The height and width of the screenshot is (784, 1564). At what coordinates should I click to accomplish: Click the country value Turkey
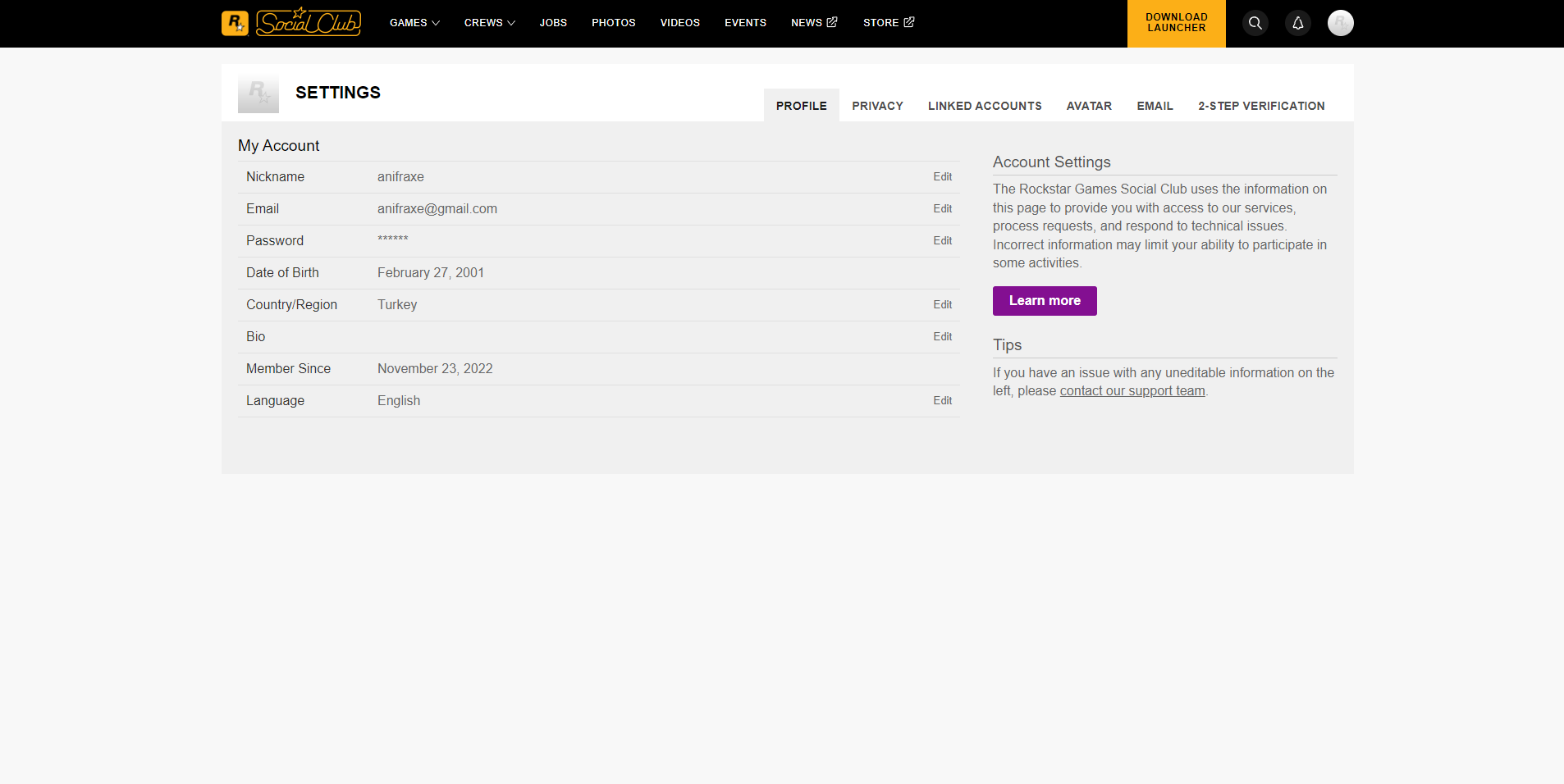pyautogui.click(x=397, y=305)
